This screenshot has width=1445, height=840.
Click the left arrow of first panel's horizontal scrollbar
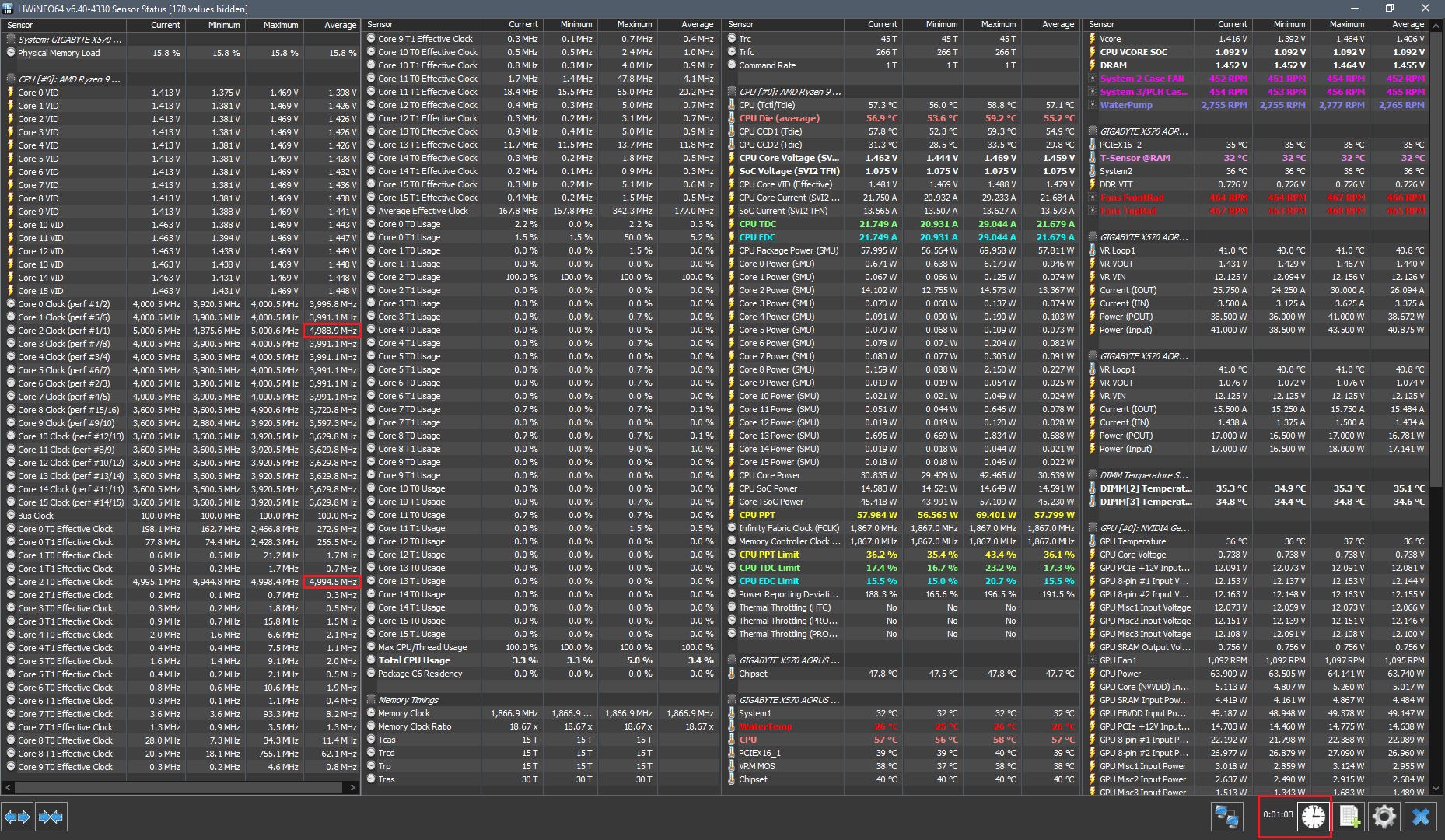tap(8, 788)
